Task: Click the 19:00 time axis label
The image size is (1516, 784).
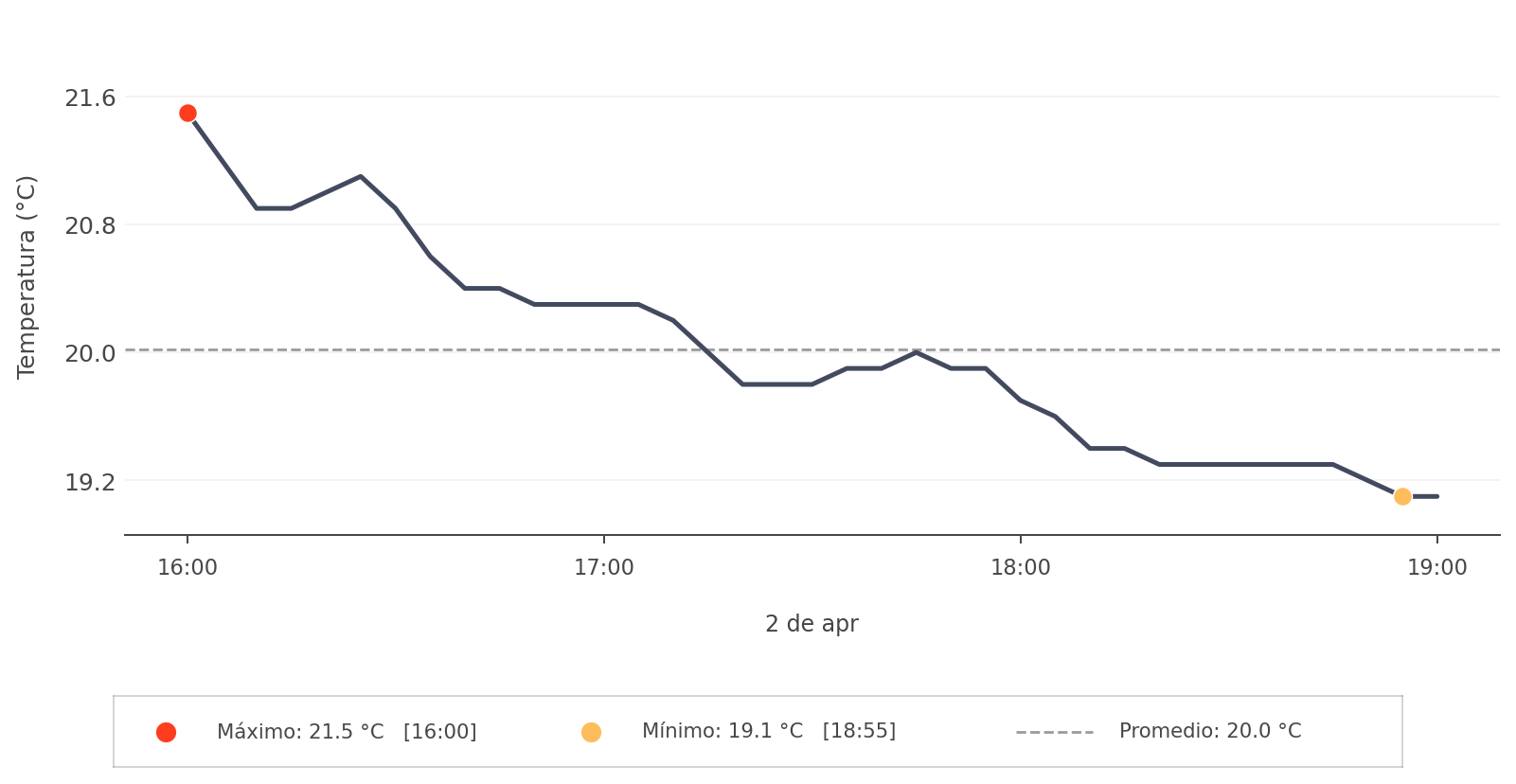Action: point(1436,568)
